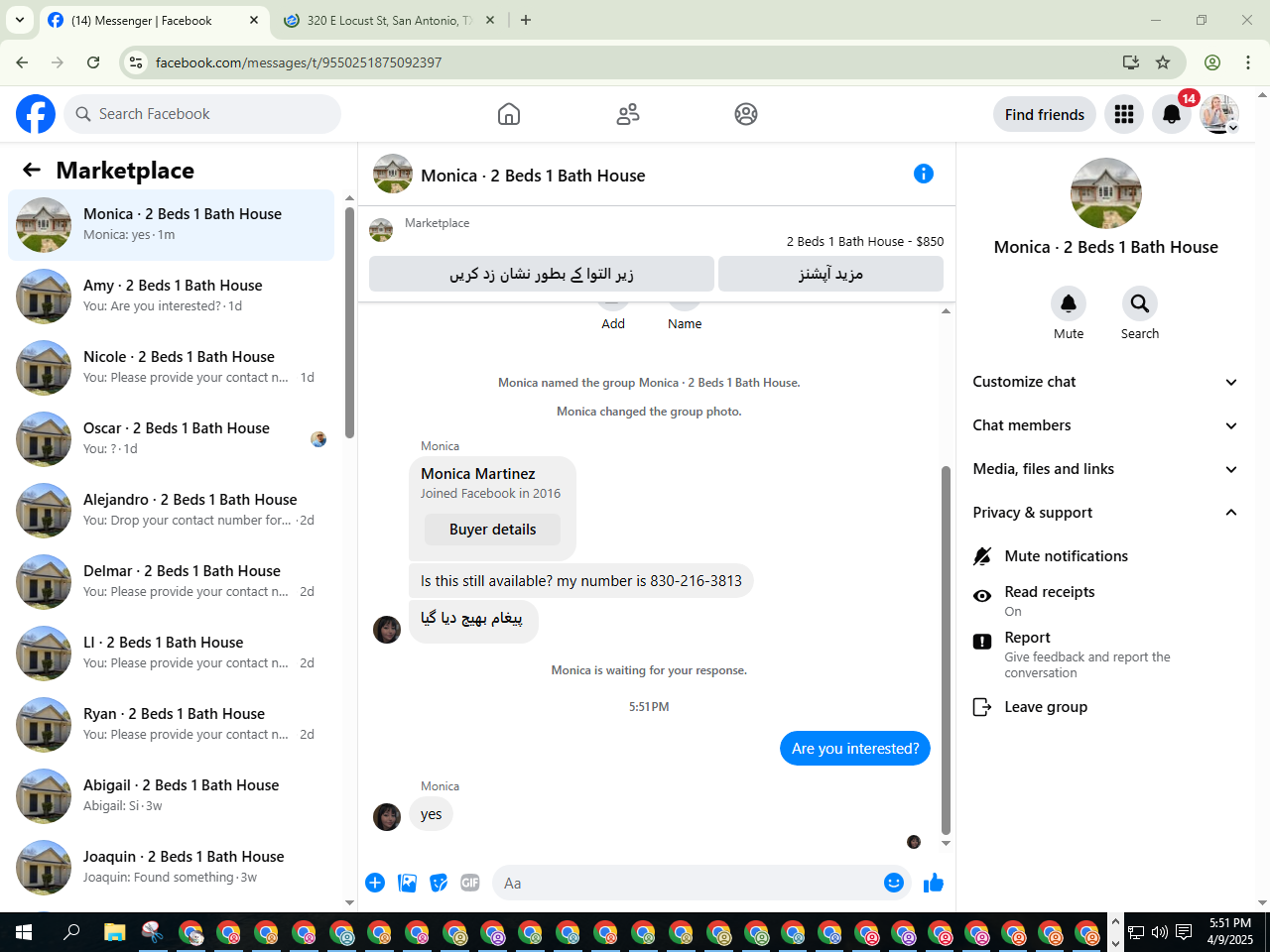Open the Home feed icon
The width and height of the screenshot is (1270, 952).
509,114
